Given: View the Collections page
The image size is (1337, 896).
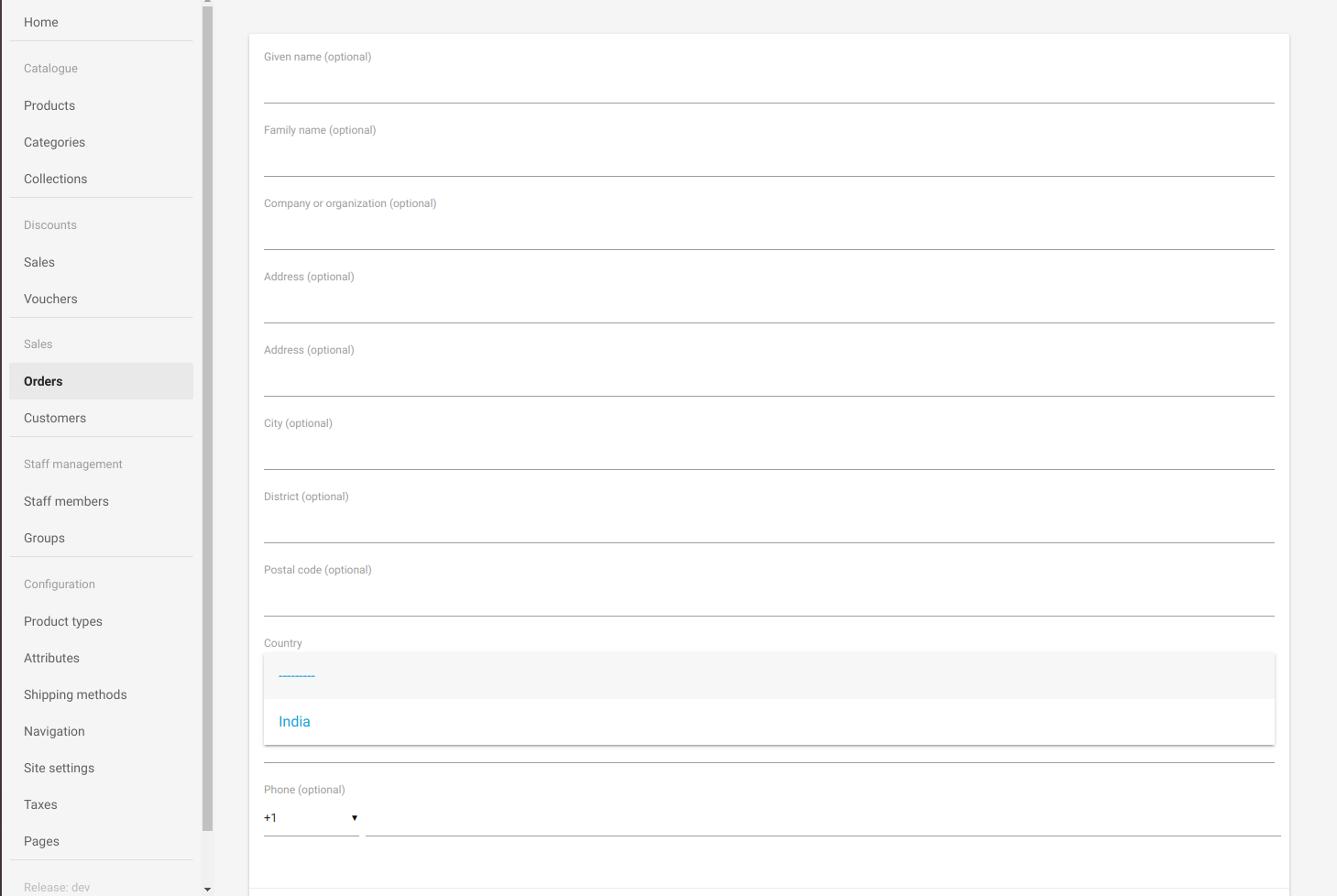Looking at the screenshot, I should 55,179.
